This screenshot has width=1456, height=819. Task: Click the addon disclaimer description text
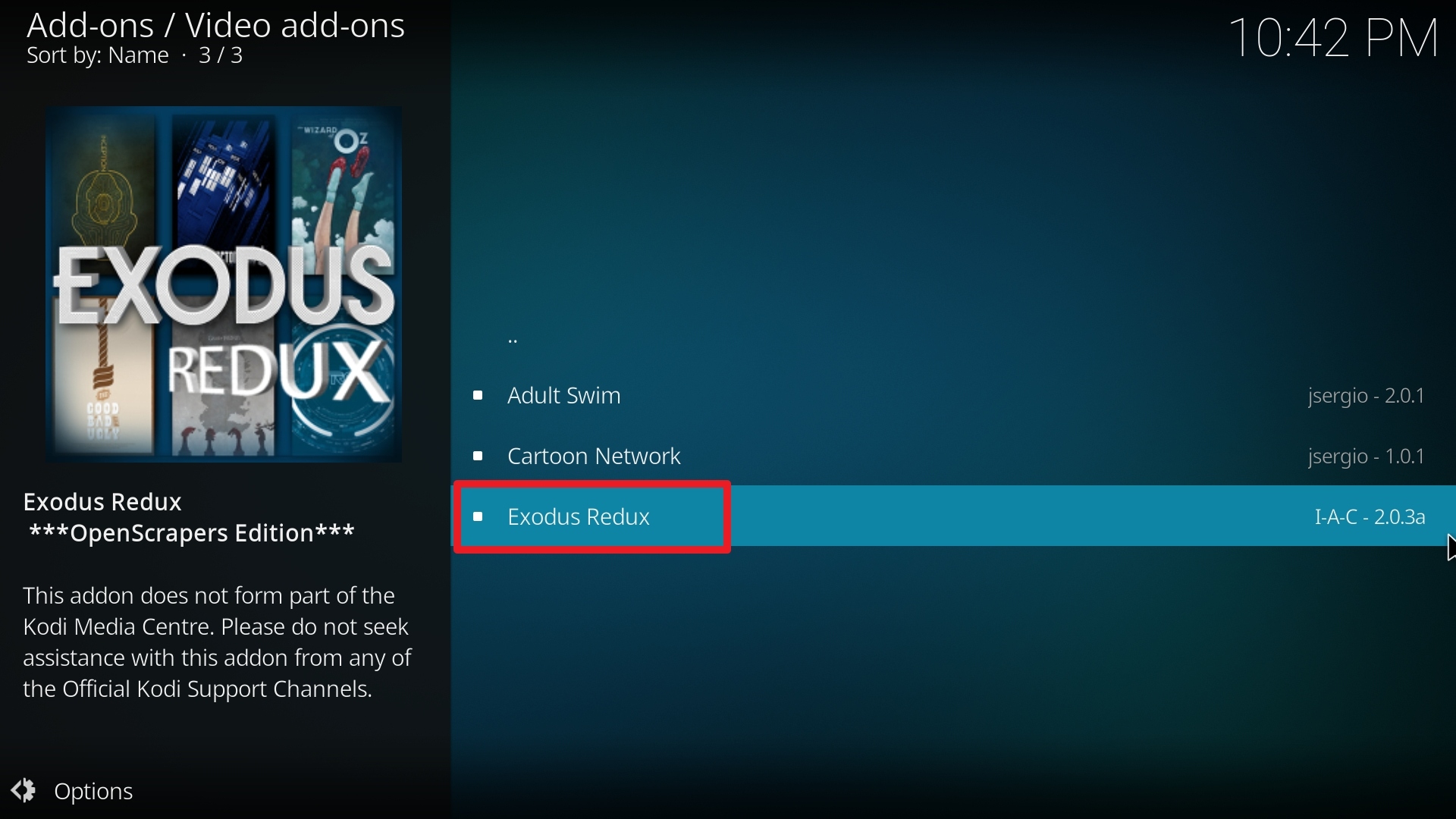click(x=218, y=643)
